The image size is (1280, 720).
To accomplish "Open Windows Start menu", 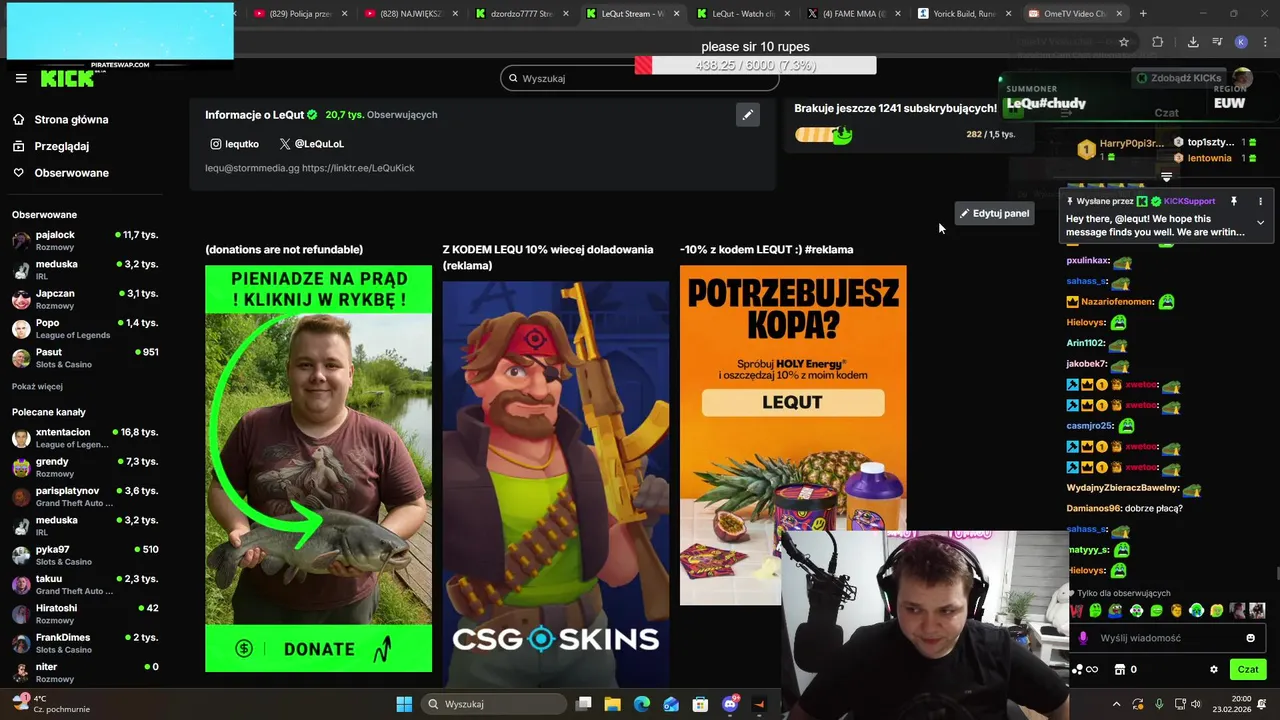I will [404, 704].
